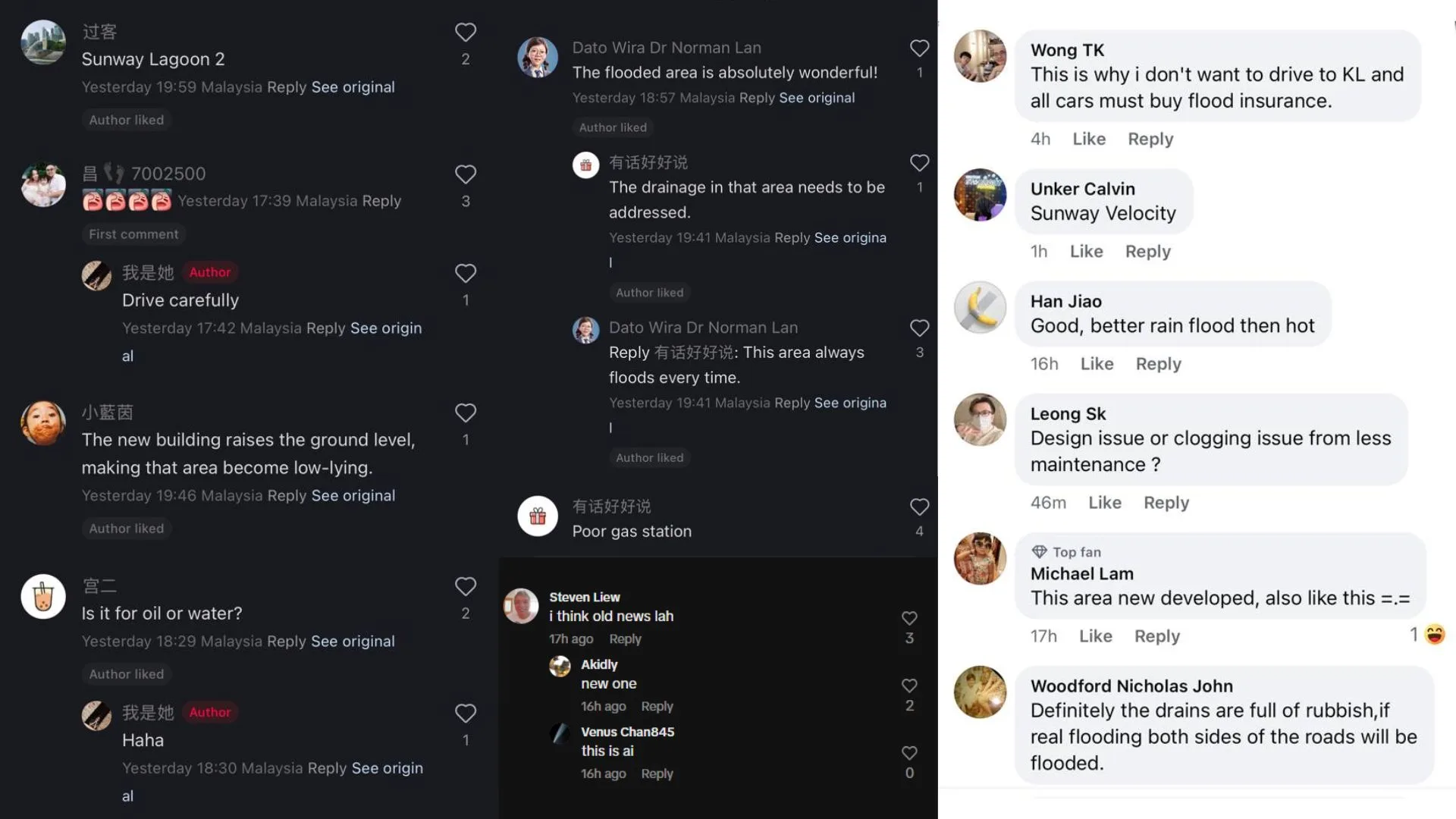Tap heart on 'Is it for oil or water?' comment
Viewport: 1456px width, 819px height.
pos(465,586)
